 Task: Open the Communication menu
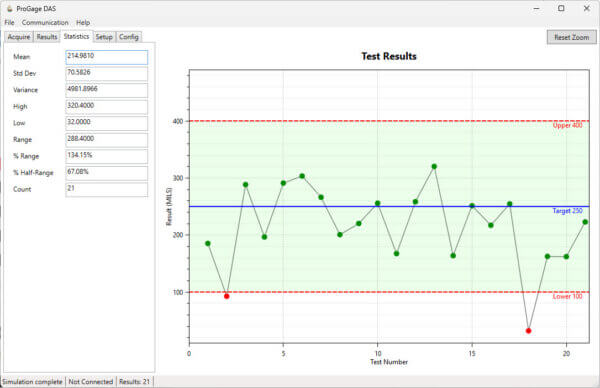pos(45,23)
